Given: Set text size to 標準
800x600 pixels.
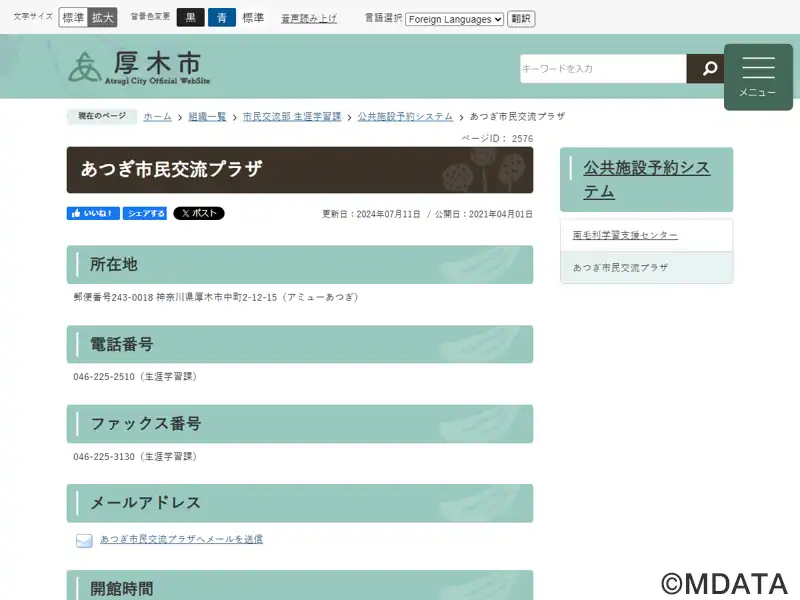Looking at the screenshot, I should (73, 18).
